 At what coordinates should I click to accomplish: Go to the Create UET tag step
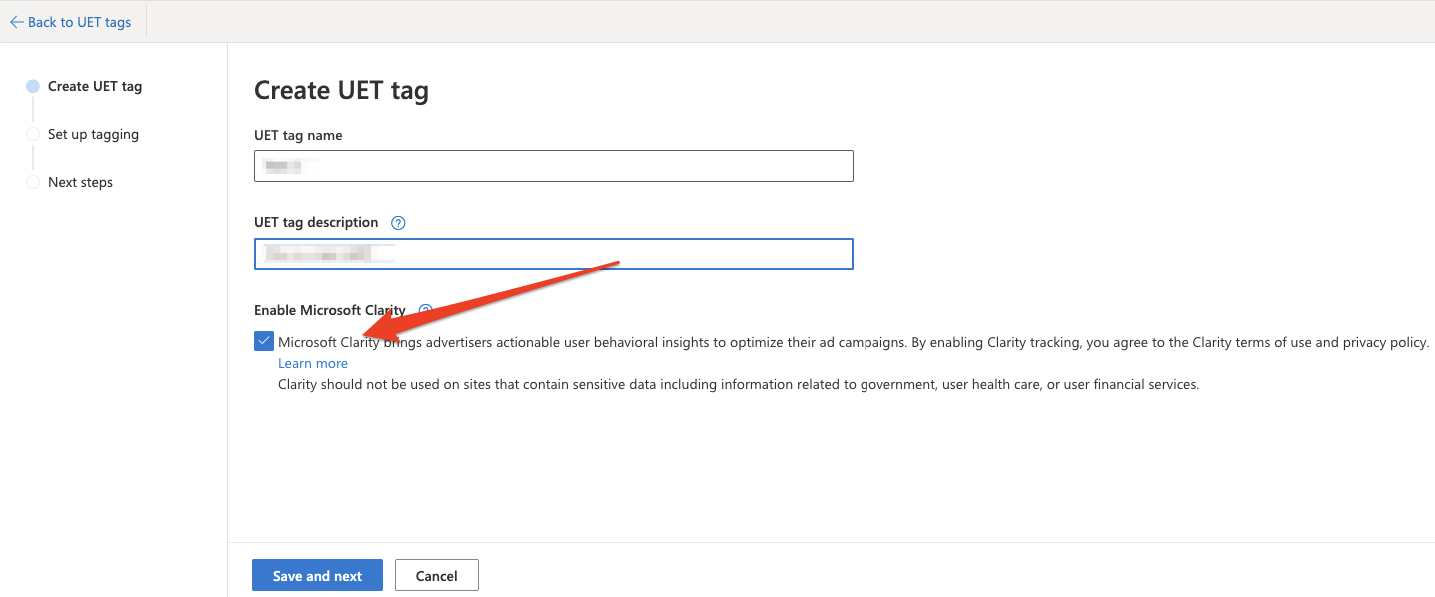pyautogui.click(x=95, y=86)
